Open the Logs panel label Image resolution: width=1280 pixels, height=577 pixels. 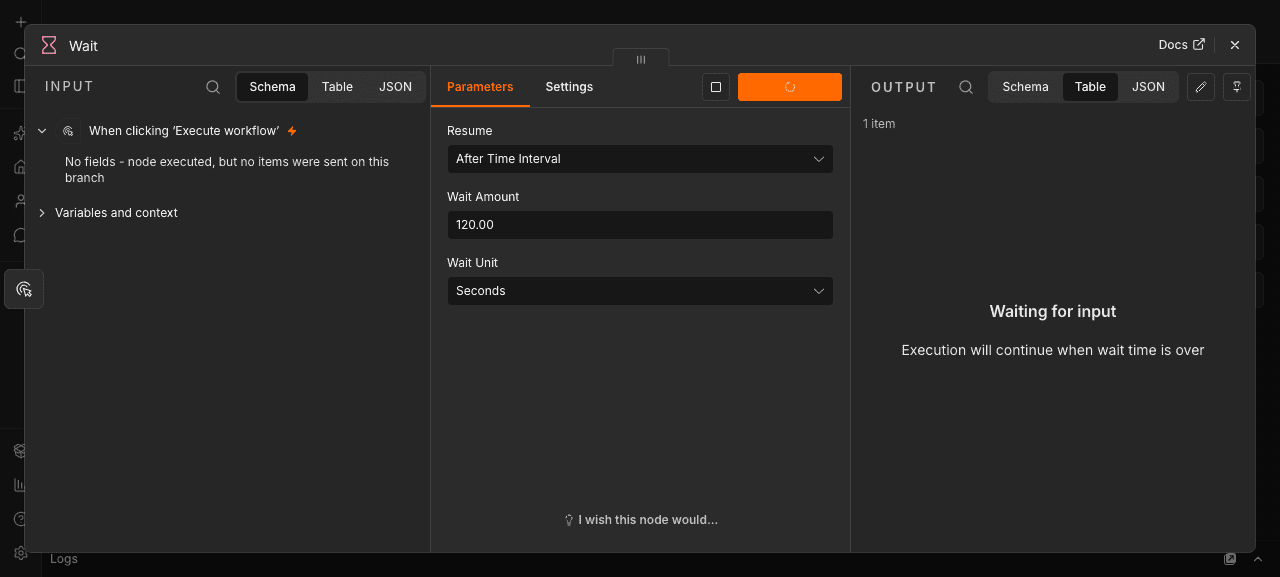64,559
